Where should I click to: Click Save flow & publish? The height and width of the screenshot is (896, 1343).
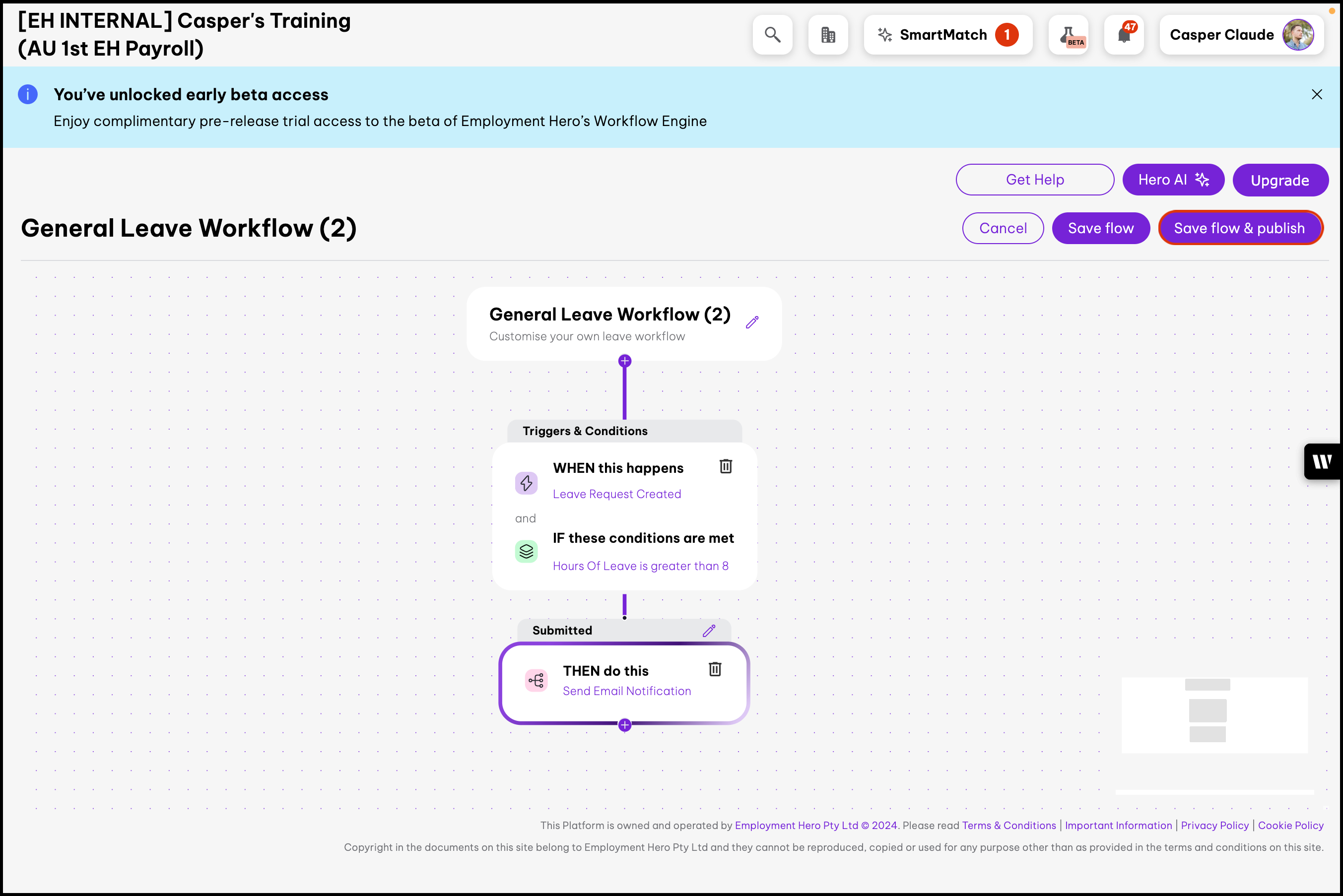(1239, 228)
